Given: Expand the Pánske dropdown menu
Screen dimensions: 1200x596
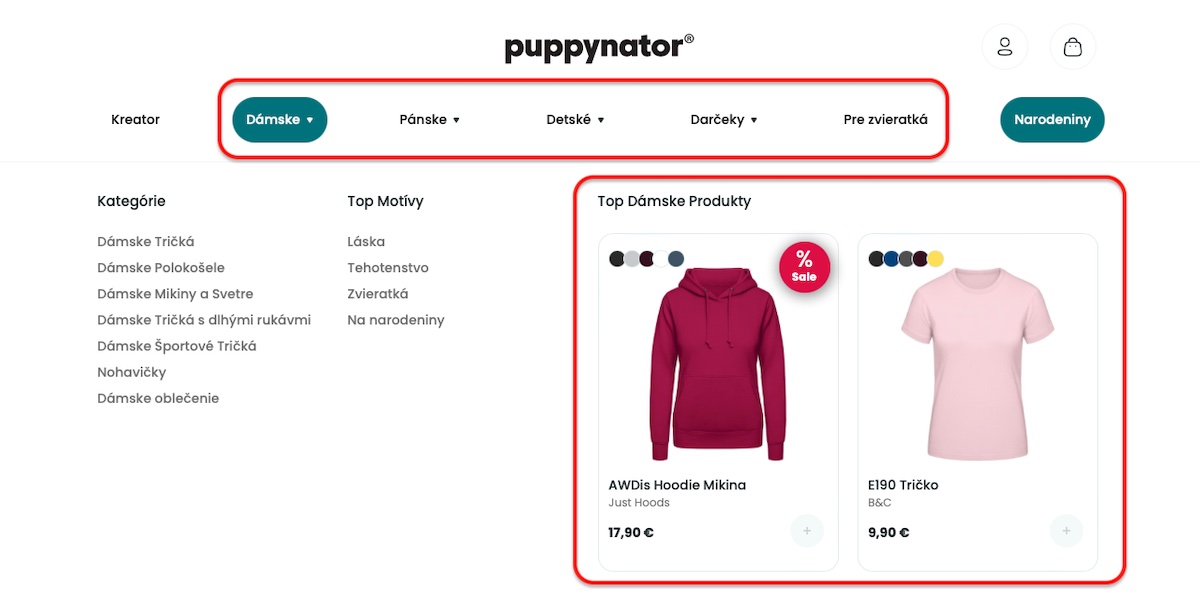Looking at the screenshot, I should [x=429, y=120].
